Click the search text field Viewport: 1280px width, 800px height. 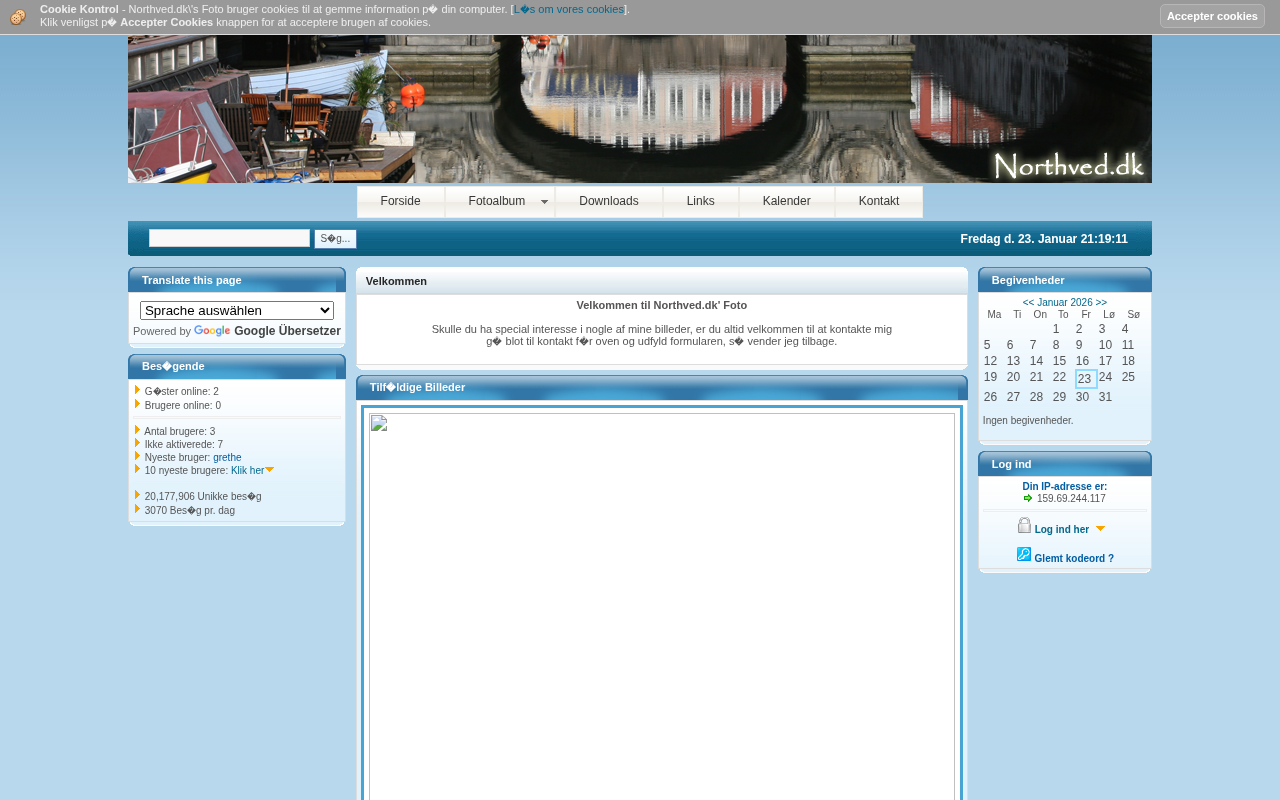coord(229,238)
